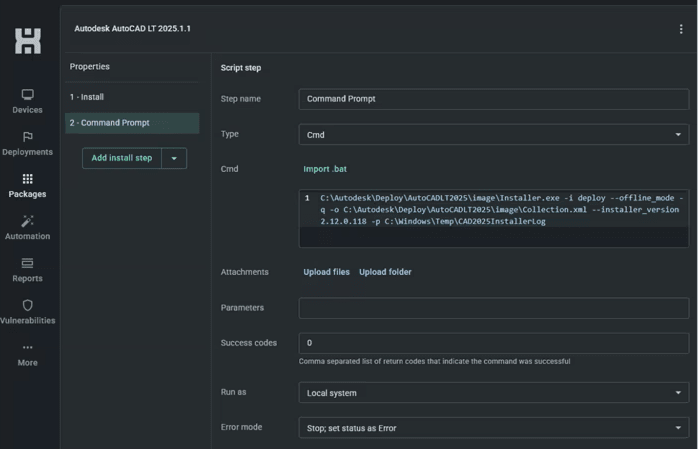Go to Deployments in the sidebar
The height and width of the screenshot is (449, 698).
(28, 144)
